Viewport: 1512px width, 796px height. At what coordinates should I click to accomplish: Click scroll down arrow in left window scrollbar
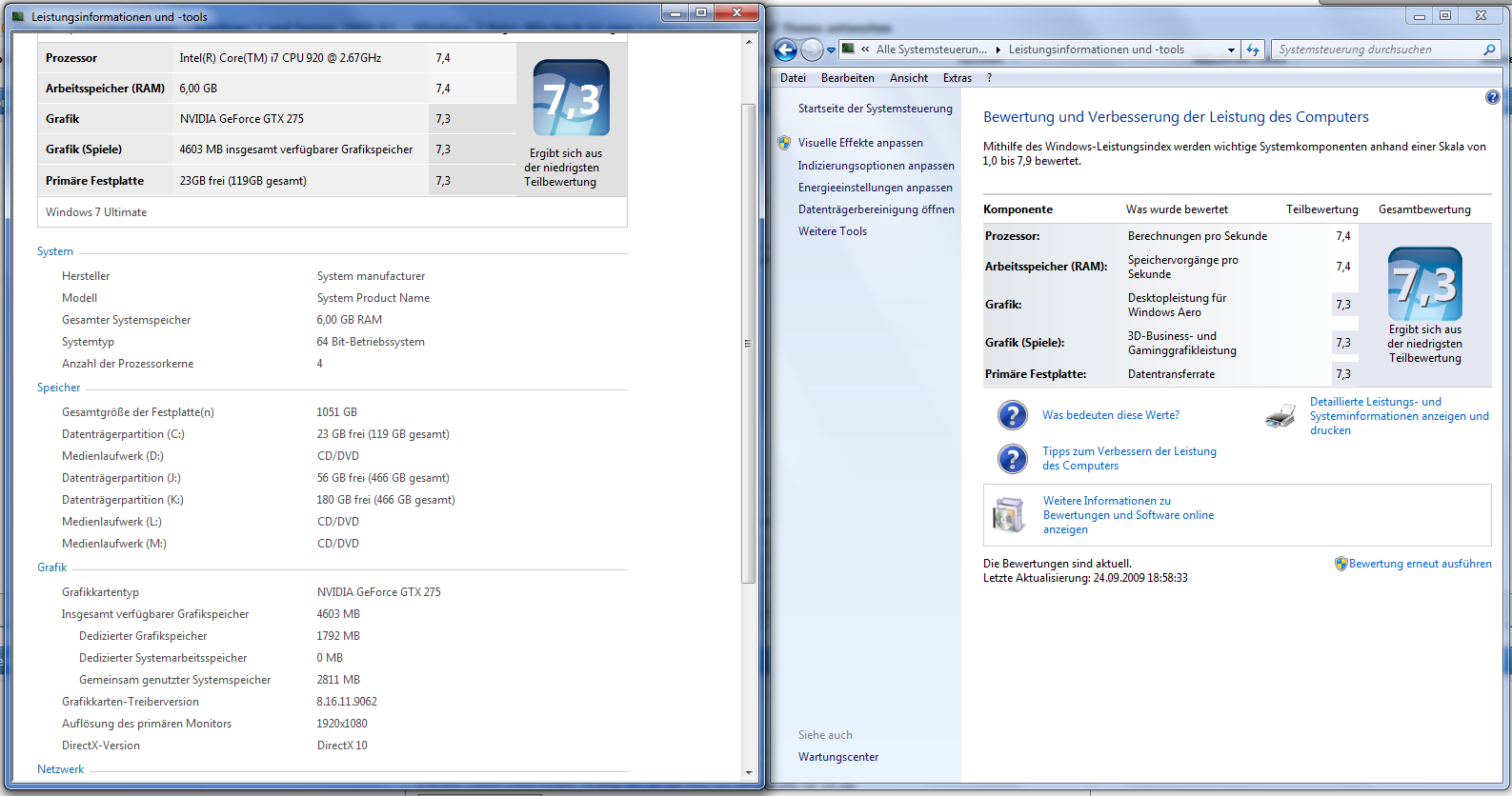click(x=749, y=773)
